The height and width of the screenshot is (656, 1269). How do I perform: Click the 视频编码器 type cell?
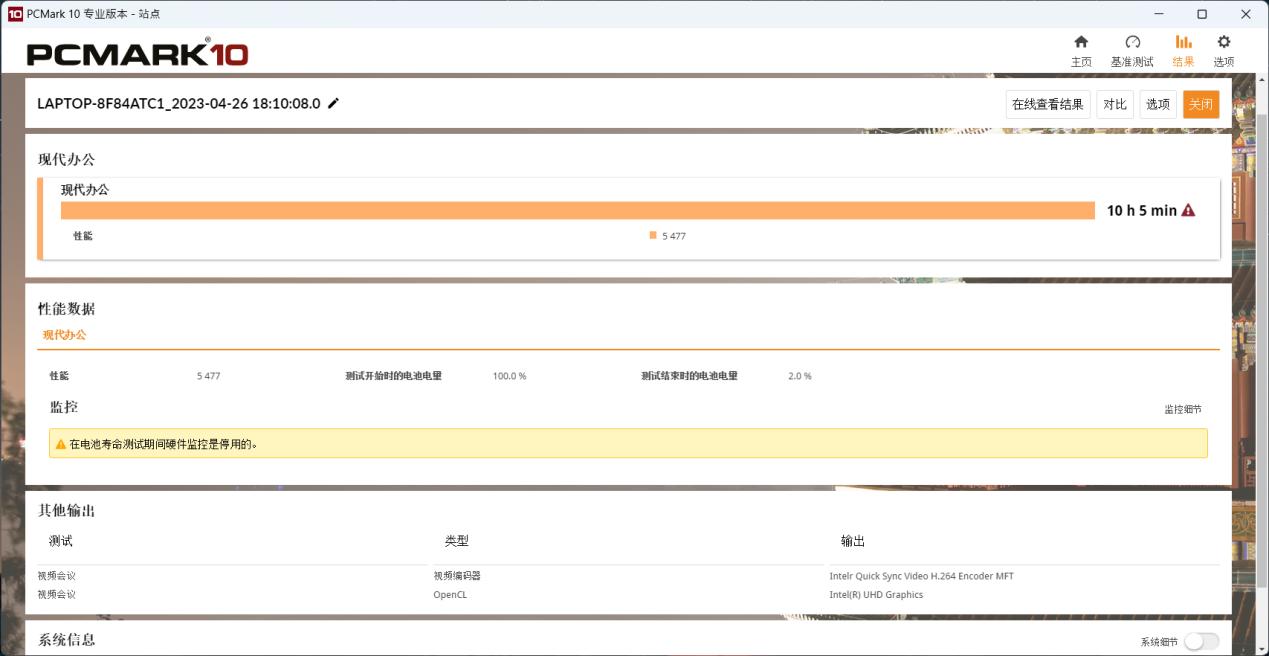click(x=457, y=576)
